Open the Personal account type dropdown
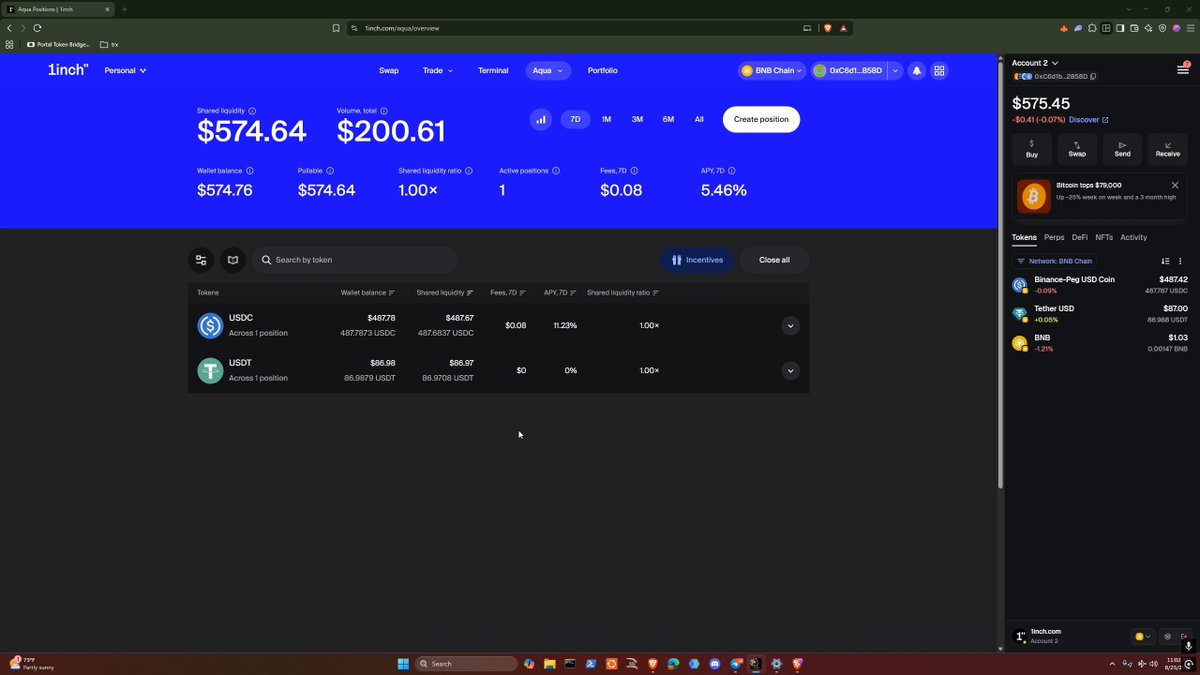Image resolution: width=1200 pixels, height=675 pixels. (x=126, y=71)
